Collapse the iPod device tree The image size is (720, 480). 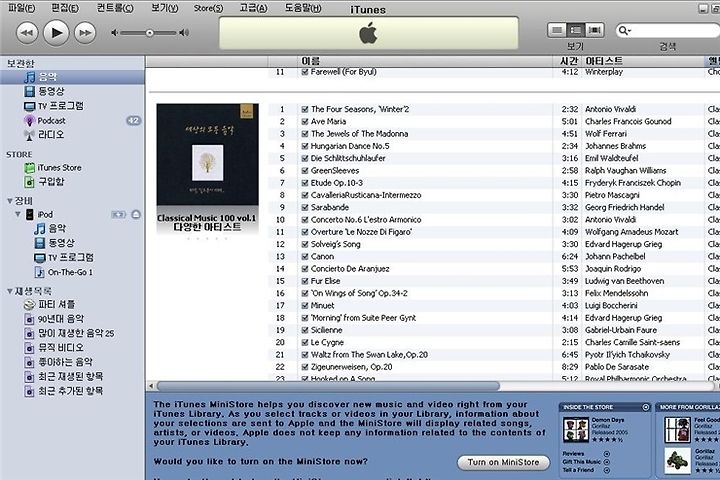point(18,214)
